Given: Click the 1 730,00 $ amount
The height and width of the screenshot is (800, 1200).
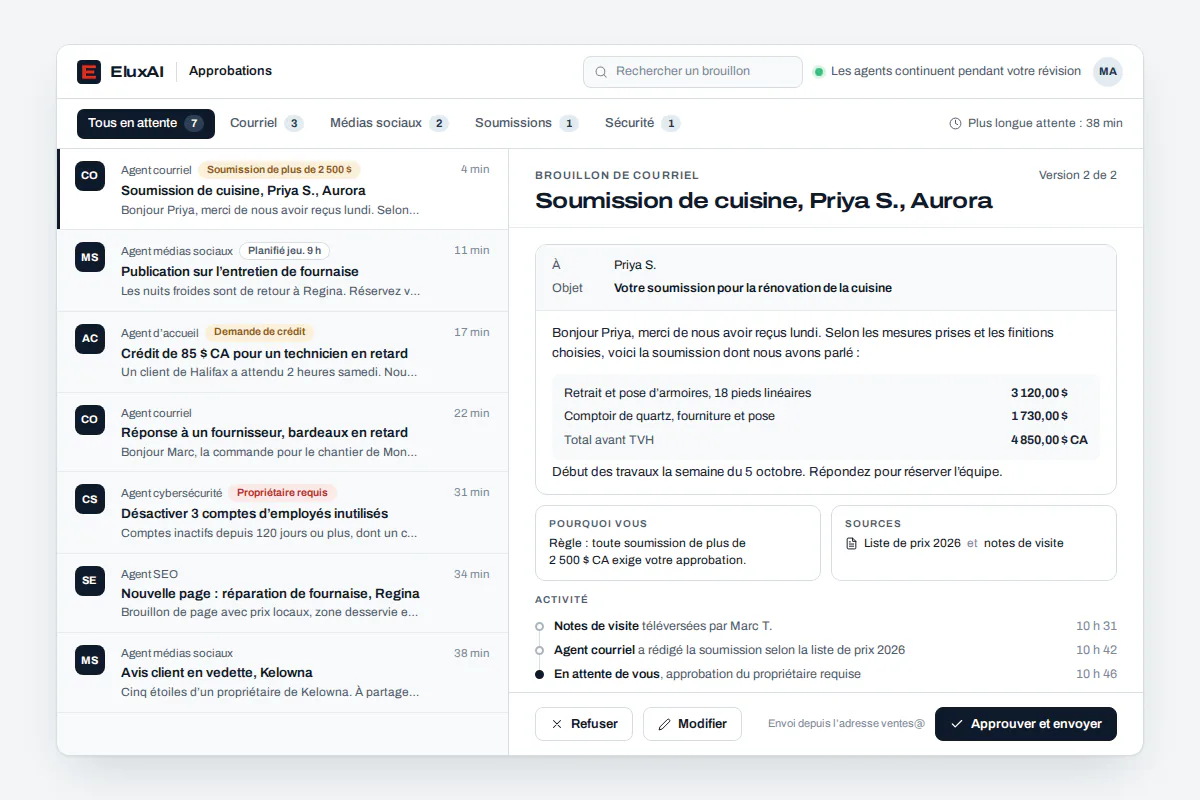Looking at the screenshot, I should click(1039, 416).
